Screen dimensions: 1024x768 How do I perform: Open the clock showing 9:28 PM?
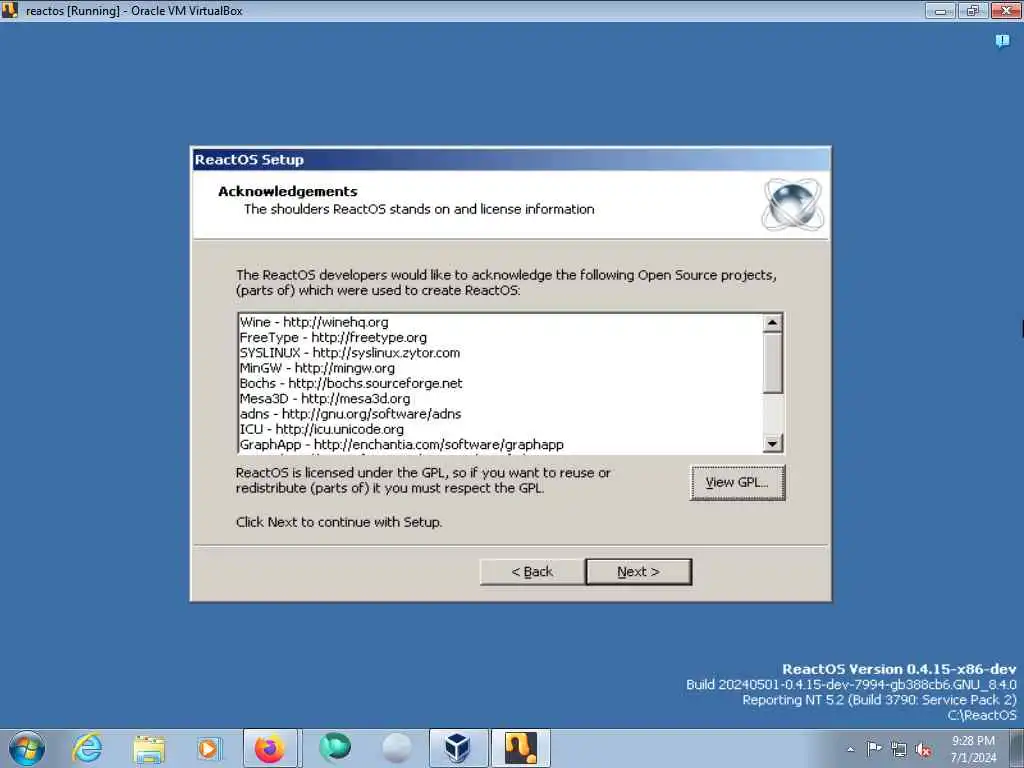973,749
